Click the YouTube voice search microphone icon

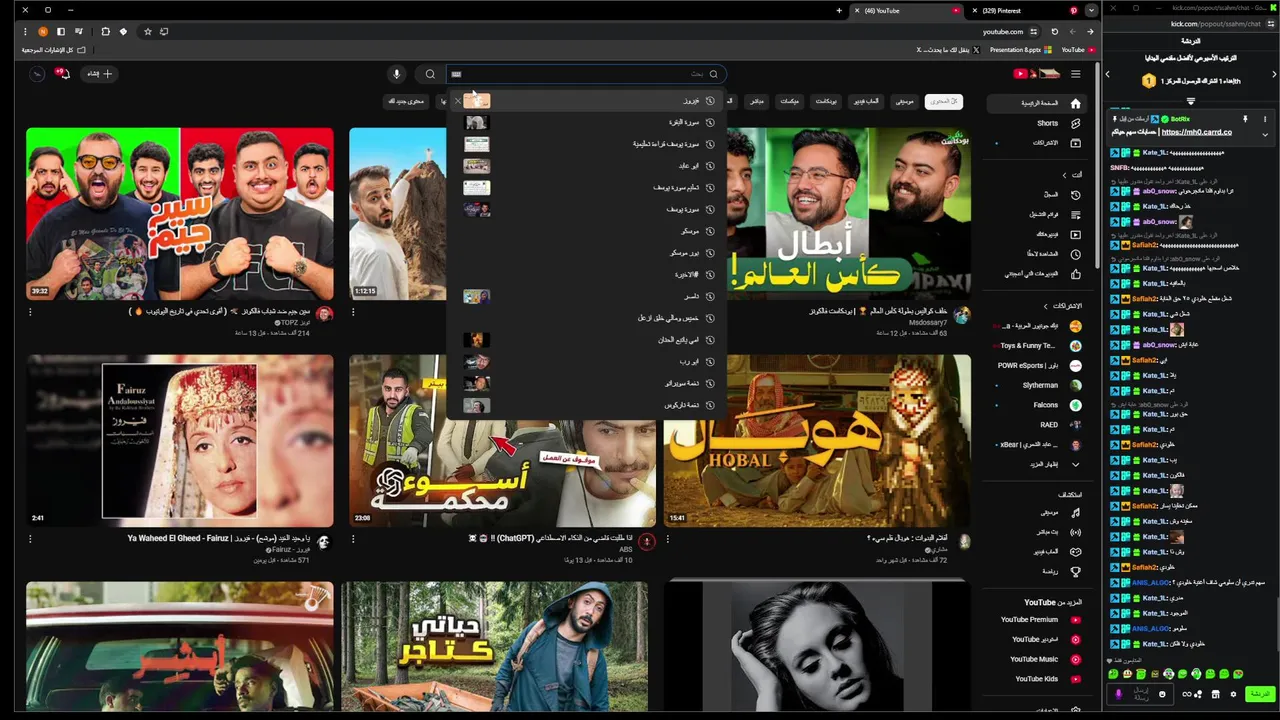pos(396,74)
